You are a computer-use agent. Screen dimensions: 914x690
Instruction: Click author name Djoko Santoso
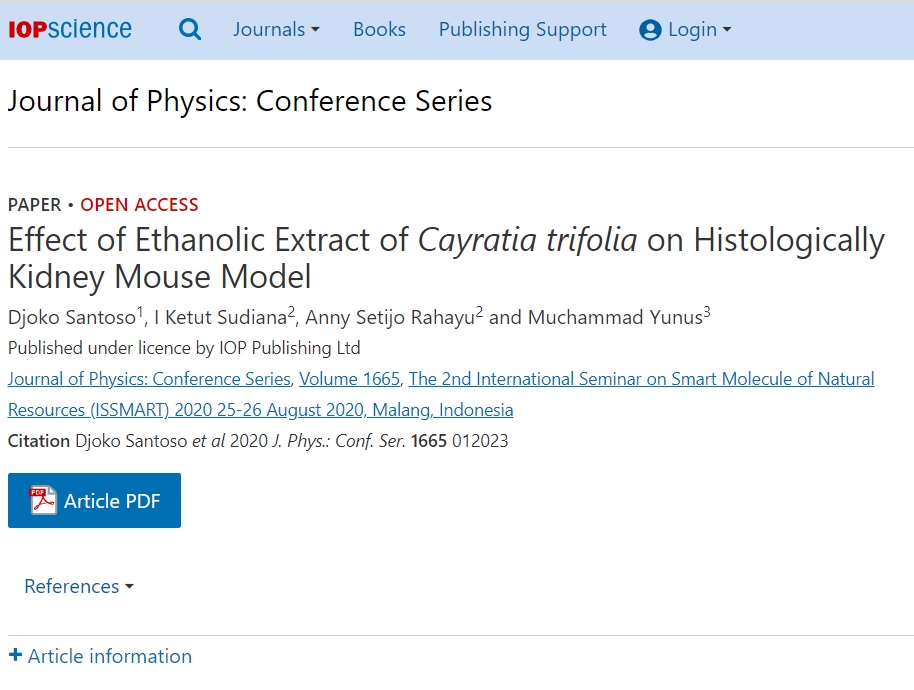pos(72,318)
